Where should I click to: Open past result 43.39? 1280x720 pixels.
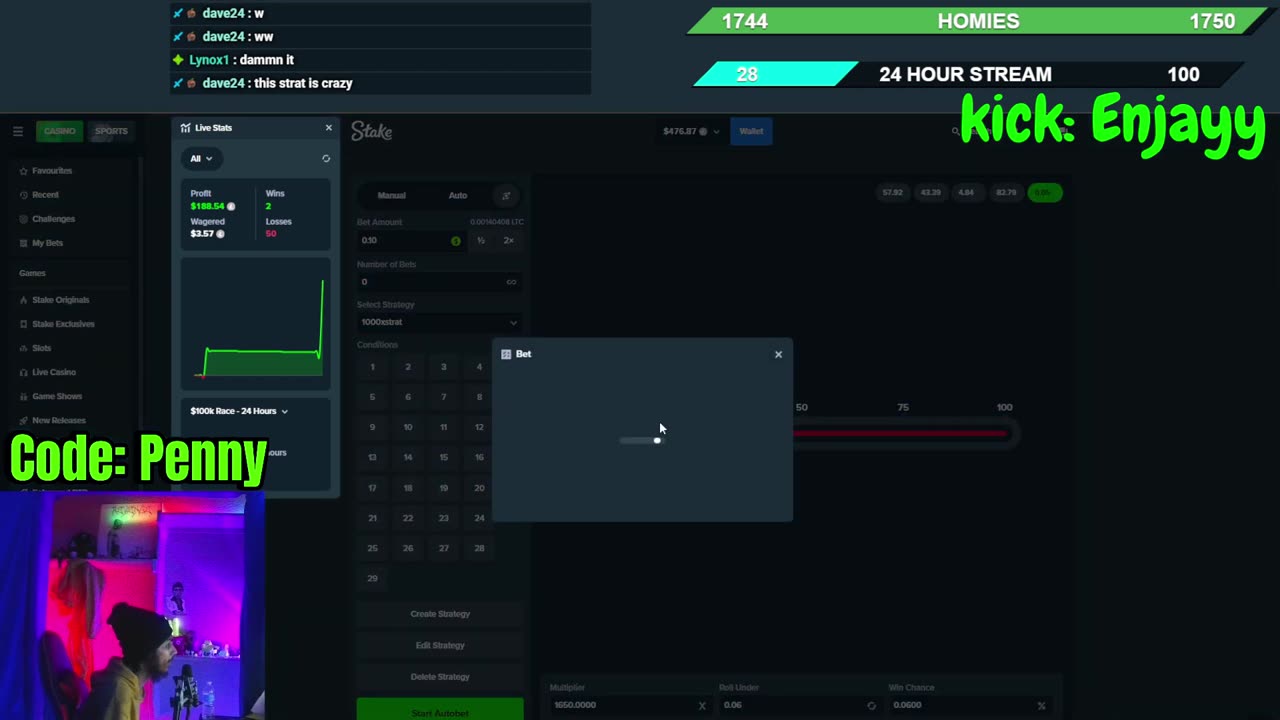930,193
